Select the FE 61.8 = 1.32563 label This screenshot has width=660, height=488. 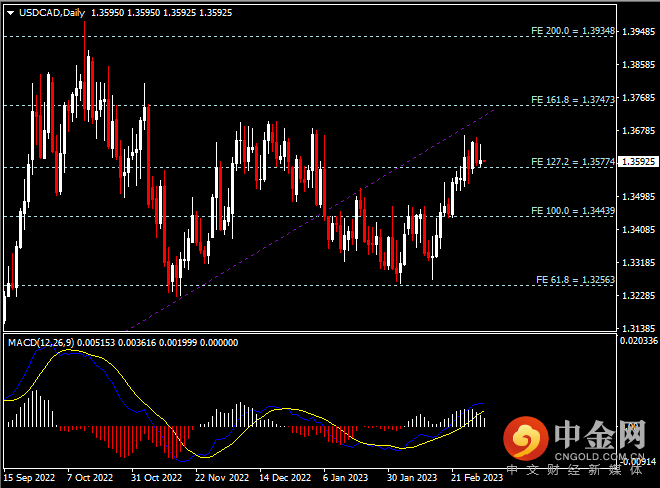(x=572, y=280)
